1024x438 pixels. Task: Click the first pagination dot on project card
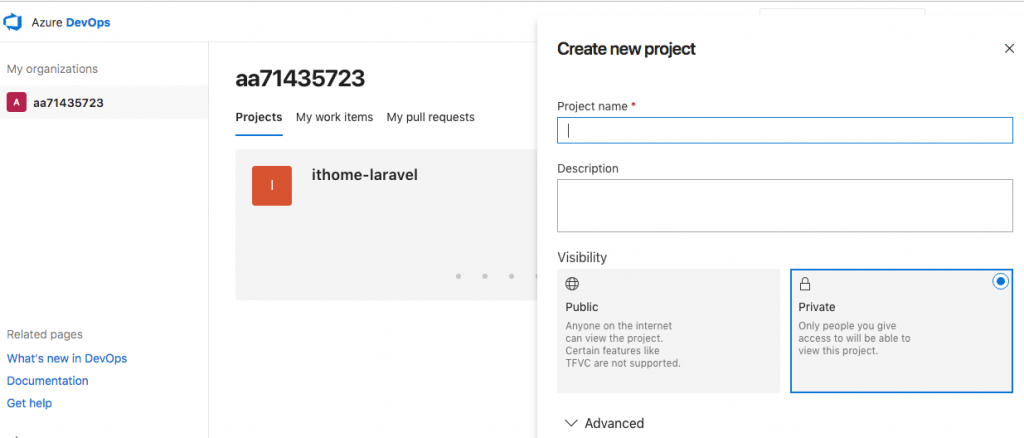[458, 276]
